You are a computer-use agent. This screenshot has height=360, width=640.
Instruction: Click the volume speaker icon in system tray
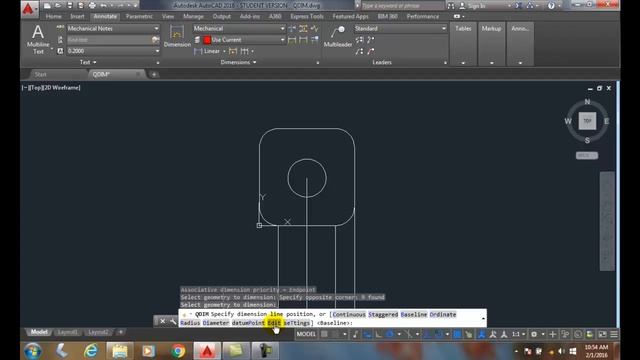[562, 351]
